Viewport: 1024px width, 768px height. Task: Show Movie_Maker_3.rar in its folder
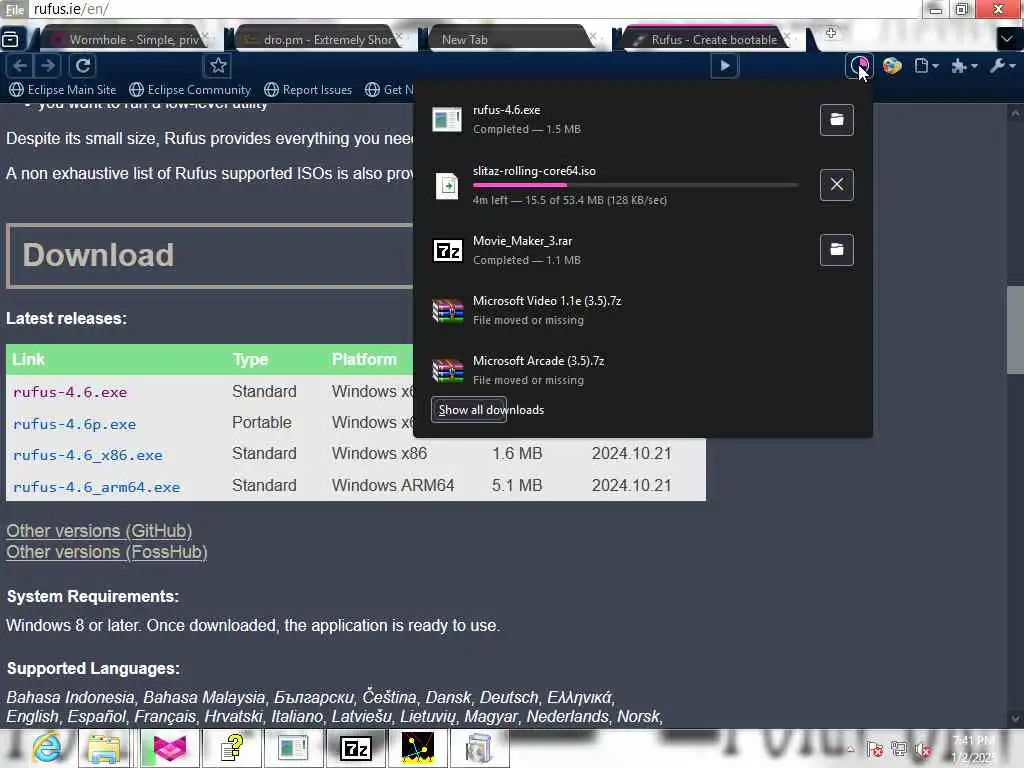[837, 249]
